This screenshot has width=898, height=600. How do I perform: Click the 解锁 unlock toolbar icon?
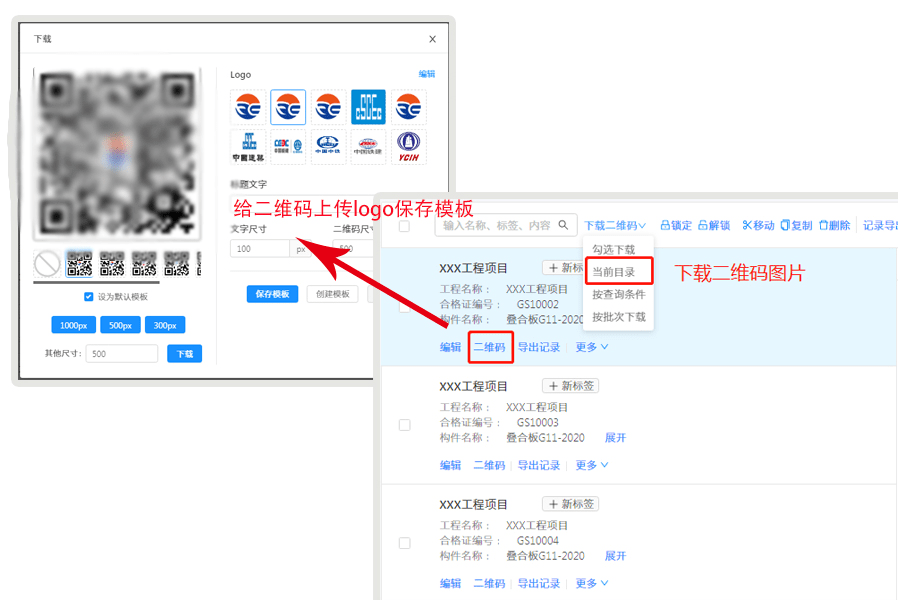click(x=703, y=225)
